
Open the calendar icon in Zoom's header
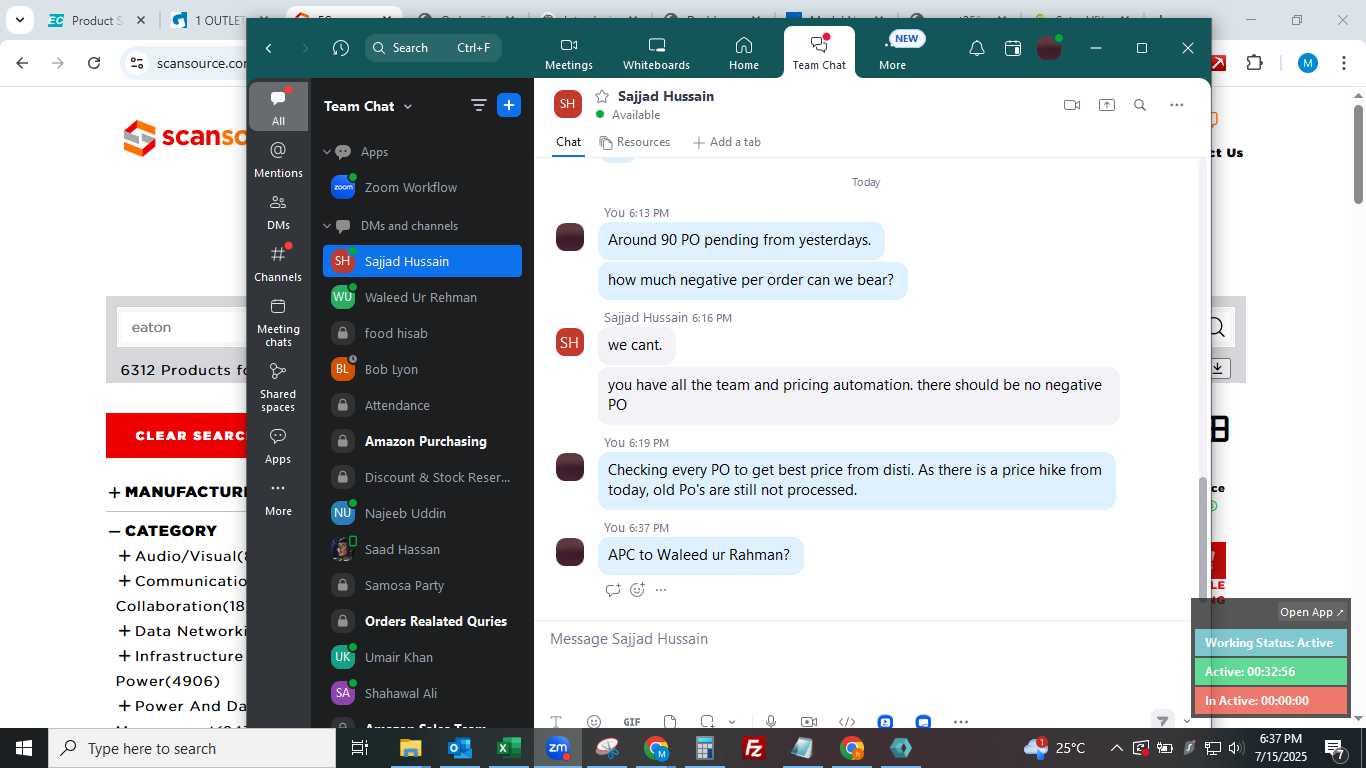pyautogui.click(x=1013, y=48)
